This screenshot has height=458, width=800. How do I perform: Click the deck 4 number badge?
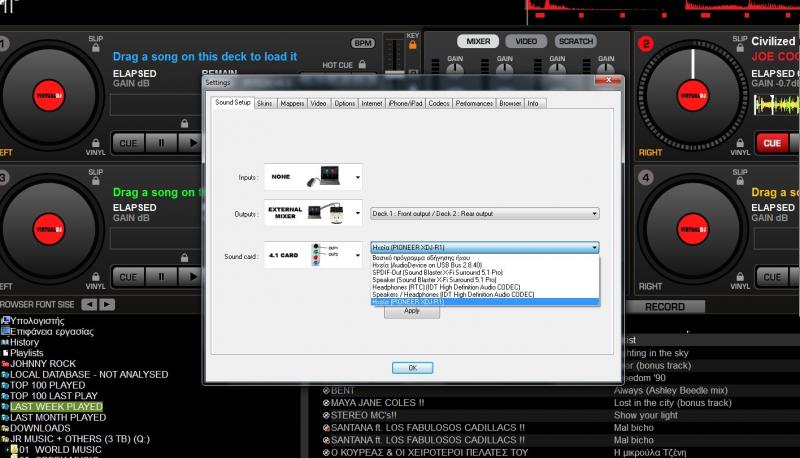[645, 180]
